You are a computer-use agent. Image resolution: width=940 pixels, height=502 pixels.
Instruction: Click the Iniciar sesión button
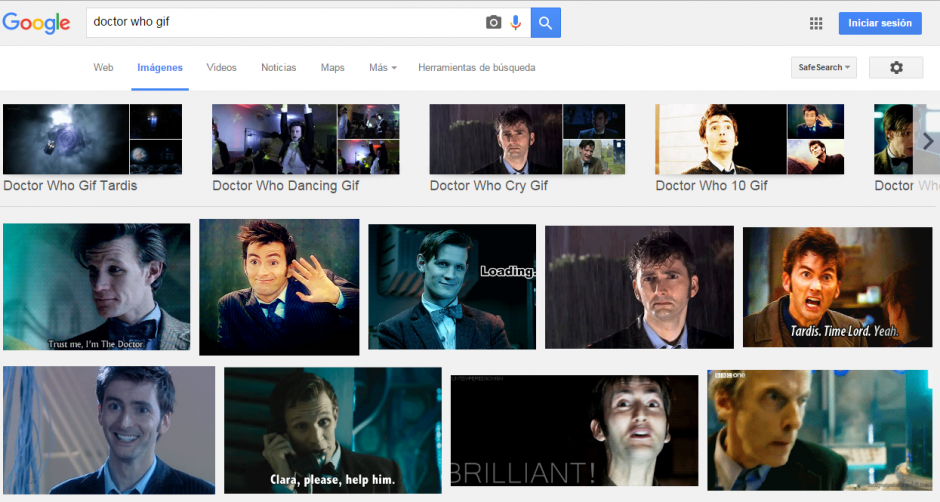[x=879, y=23]
